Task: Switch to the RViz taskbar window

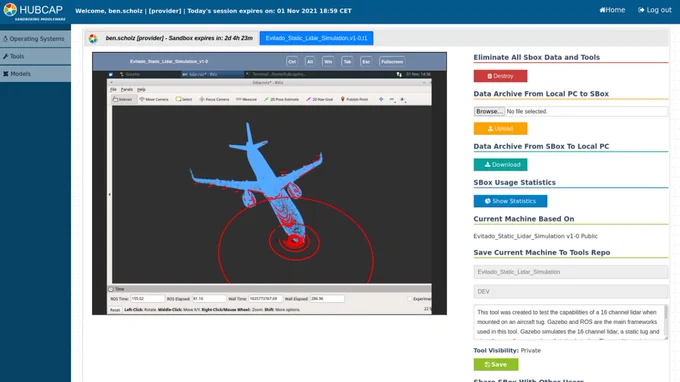Action: pos(212,74)
